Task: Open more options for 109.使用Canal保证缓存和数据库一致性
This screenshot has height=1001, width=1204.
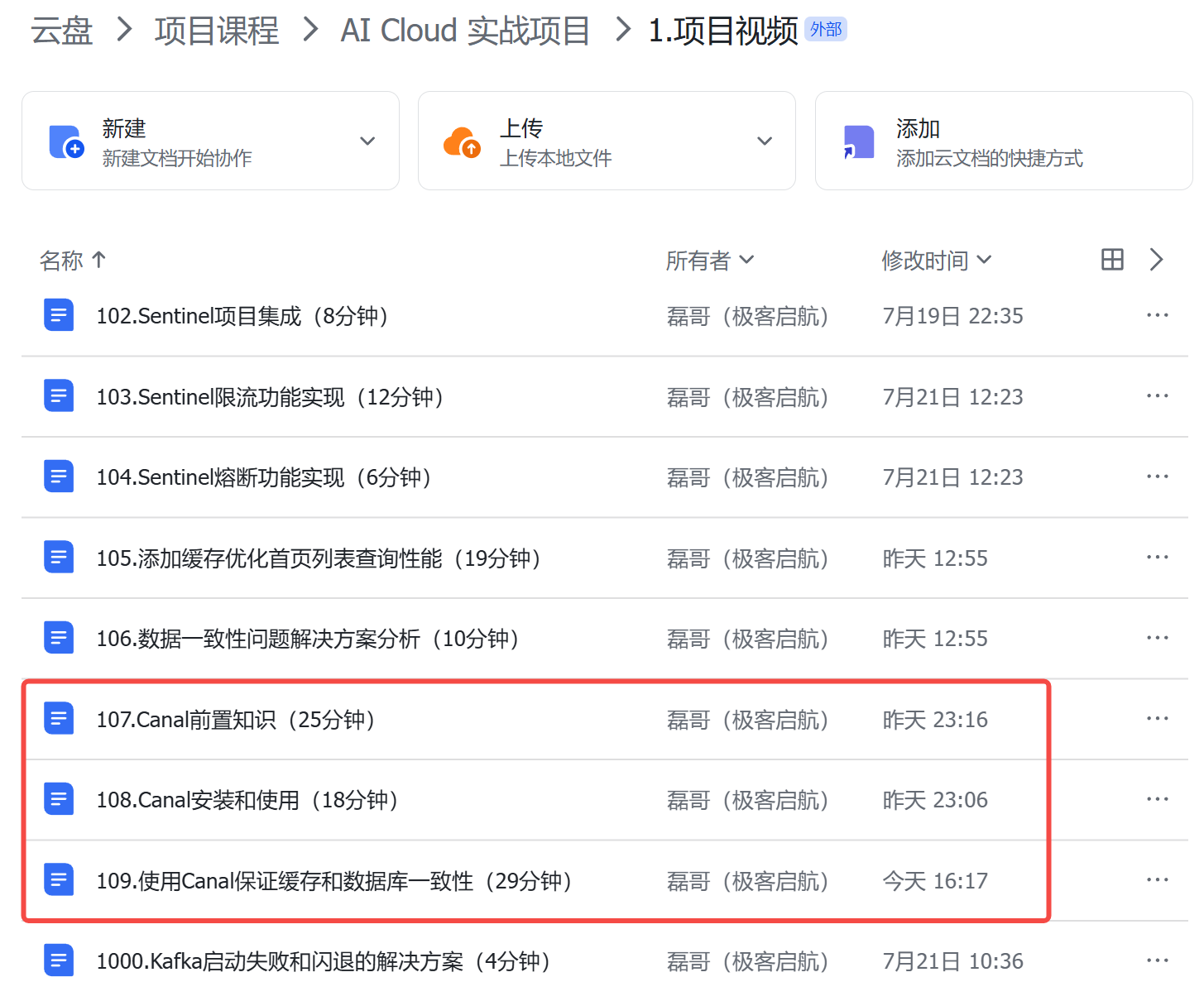Action: pyautogui.click(x=1158, y=880)
